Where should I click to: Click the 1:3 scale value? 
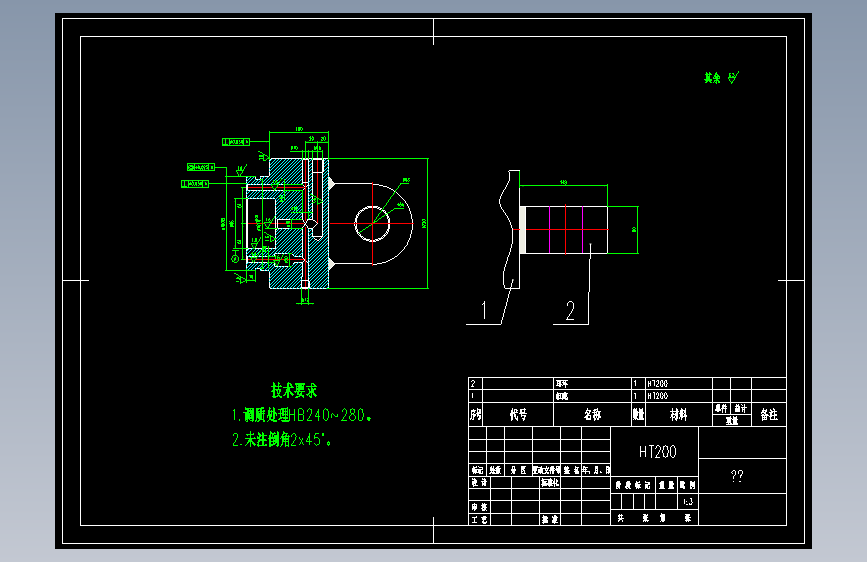click(688, 502)
